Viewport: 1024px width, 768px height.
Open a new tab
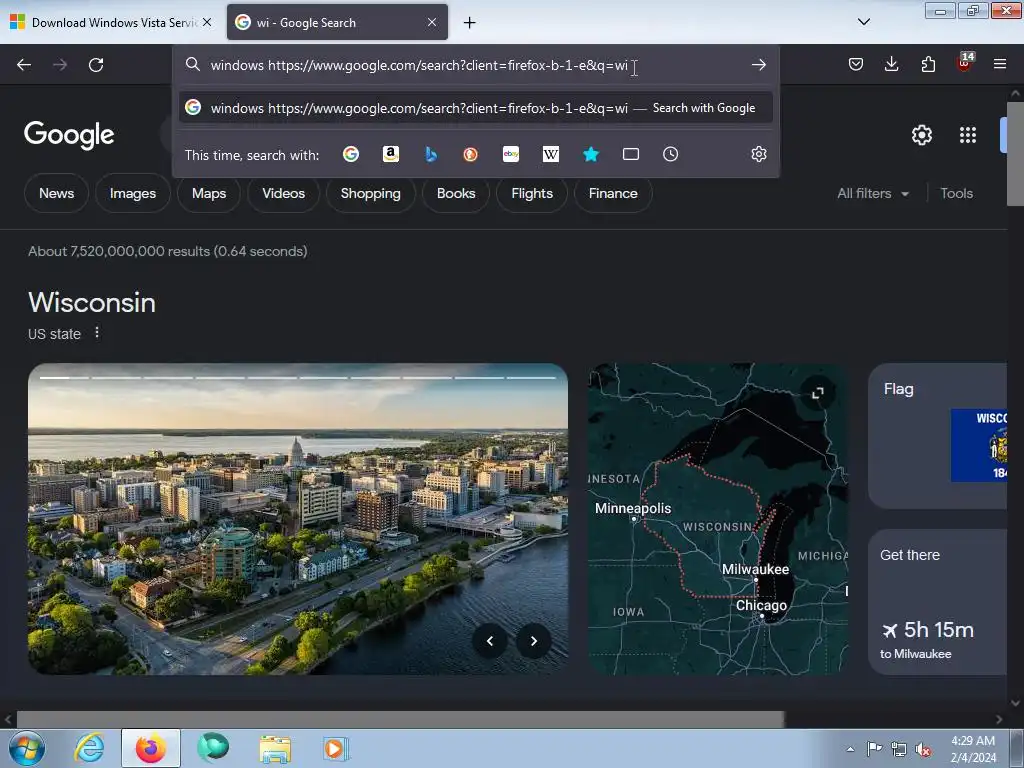point(470,23)
